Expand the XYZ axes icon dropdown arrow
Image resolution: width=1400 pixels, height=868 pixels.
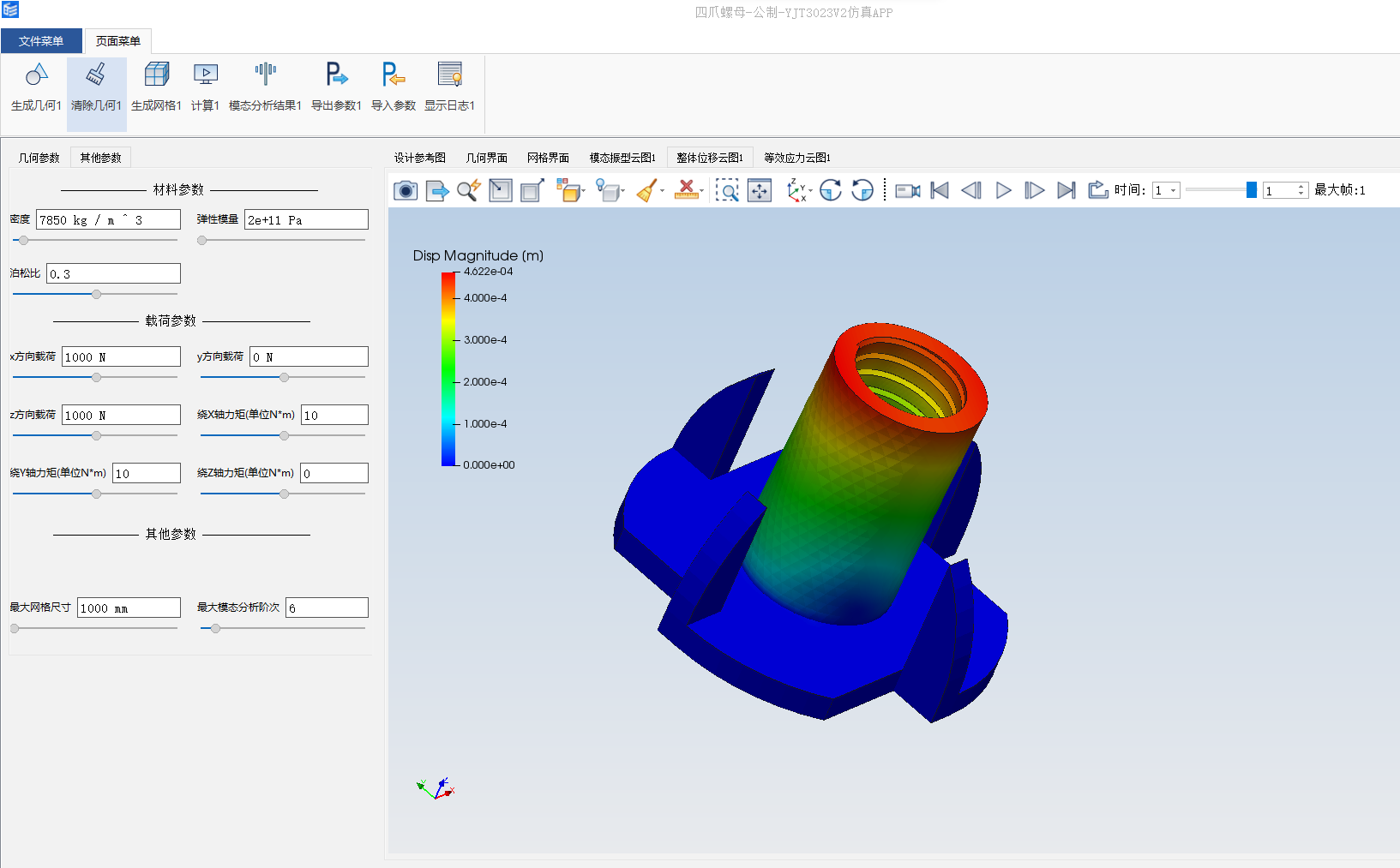click(x=810, y=191)
